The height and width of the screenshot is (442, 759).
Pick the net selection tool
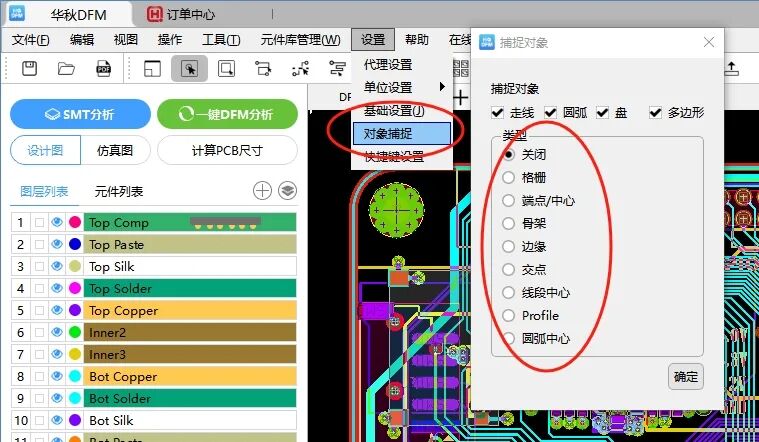tap(263, 69)
